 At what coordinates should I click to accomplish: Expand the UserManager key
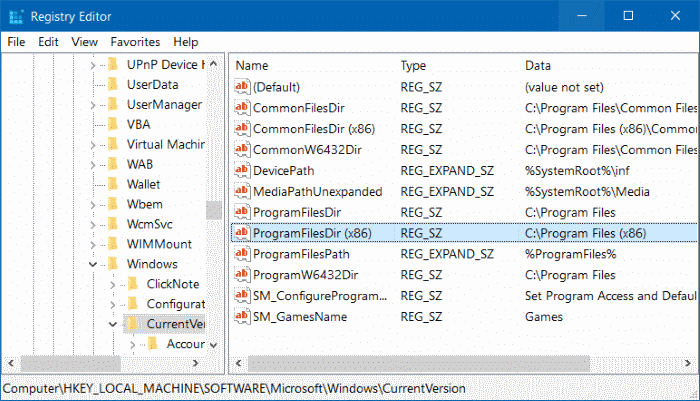pyautogui.click(x=93, y=105)
